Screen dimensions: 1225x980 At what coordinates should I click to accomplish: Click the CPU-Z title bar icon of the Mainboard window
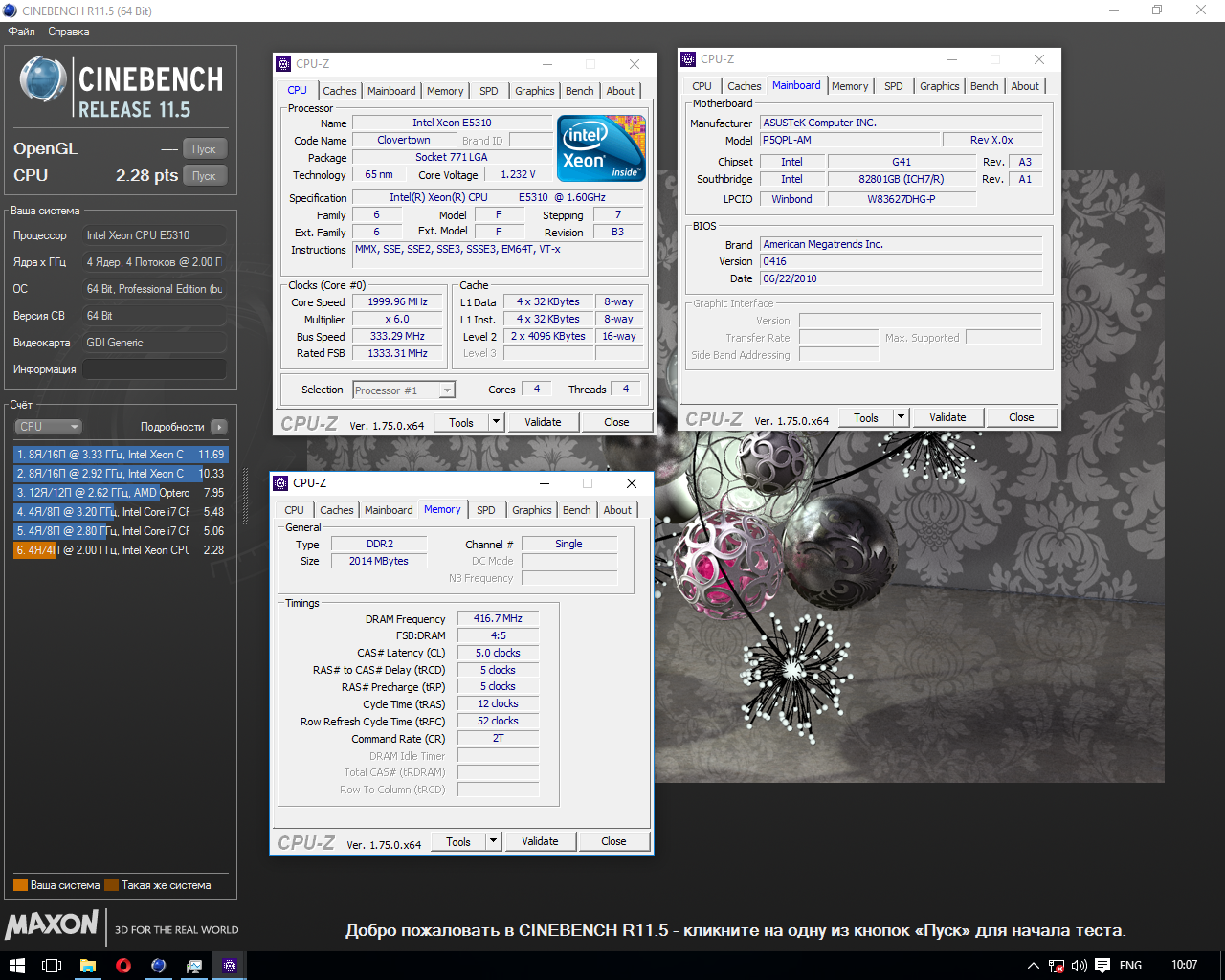pyautogui.click(x=688, y=59)
